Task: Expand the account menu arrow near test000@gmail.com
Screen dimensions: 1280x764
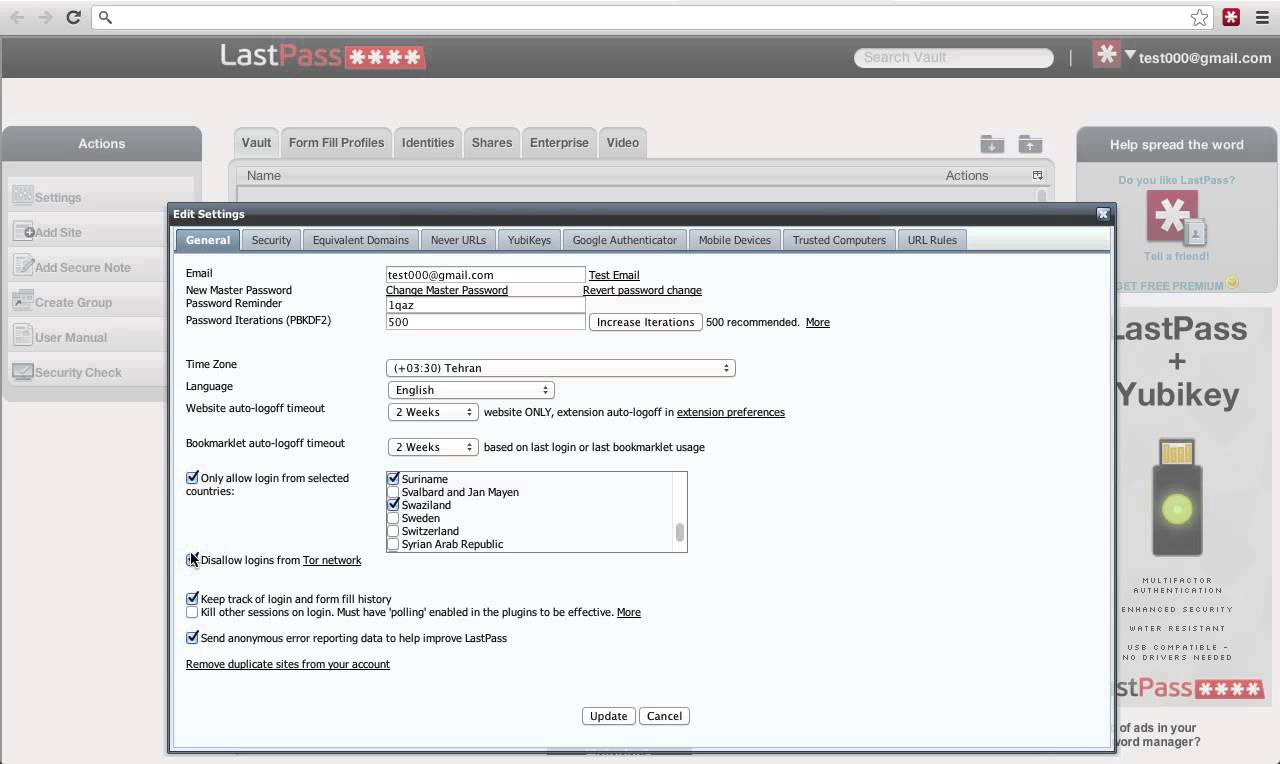Action: tap(1130, 55)
